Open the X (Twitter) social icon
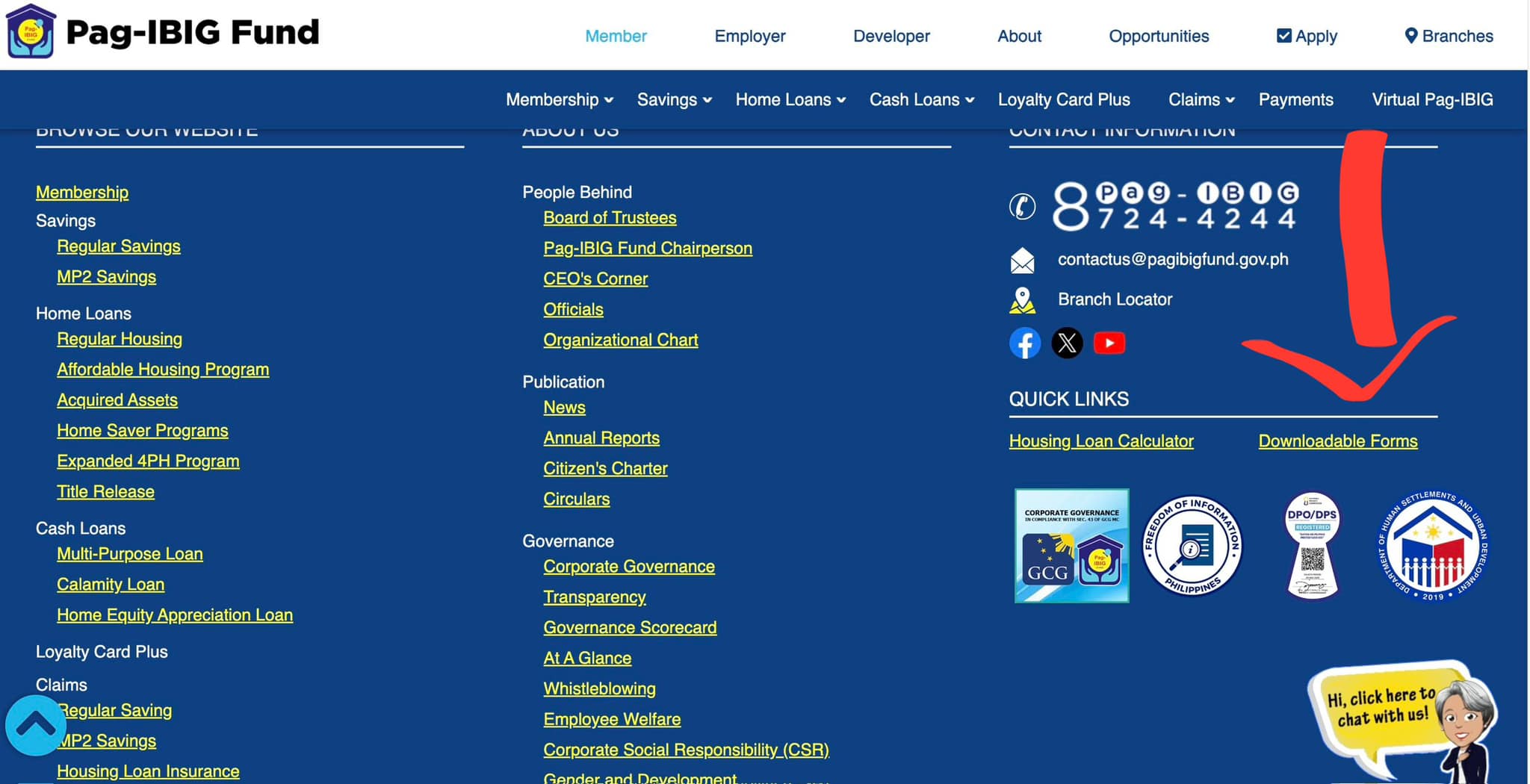1530x784 pixels. (x=1067, y=343)
